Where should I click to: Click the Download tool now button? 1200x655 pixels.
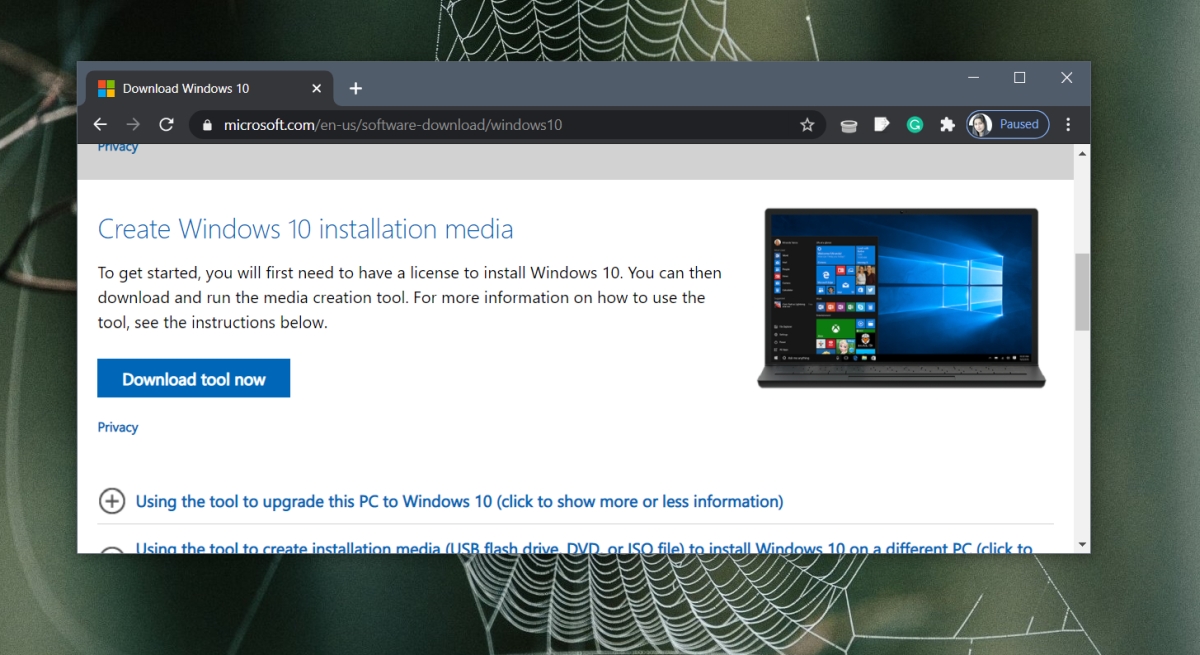pyautogui.click(x=193, y=378)
